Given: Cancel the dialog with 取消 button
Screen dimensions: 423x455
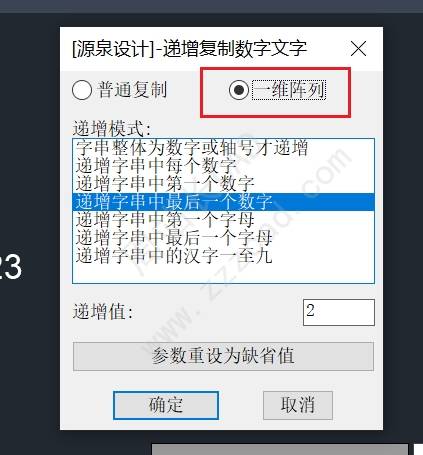Looking at the screenshot, I should pyautogui.click(x=298, y=405).
